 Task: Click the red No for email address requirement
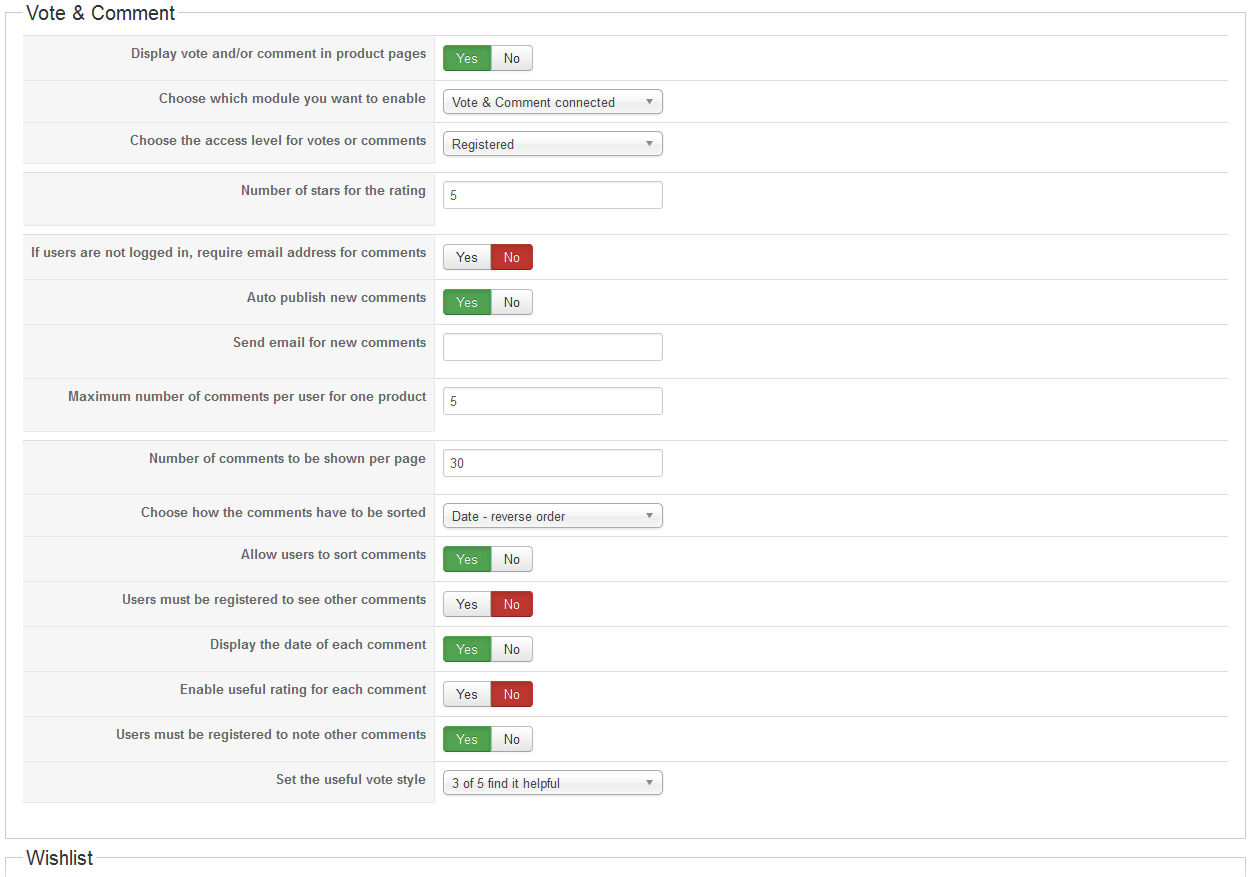(512, 257)
